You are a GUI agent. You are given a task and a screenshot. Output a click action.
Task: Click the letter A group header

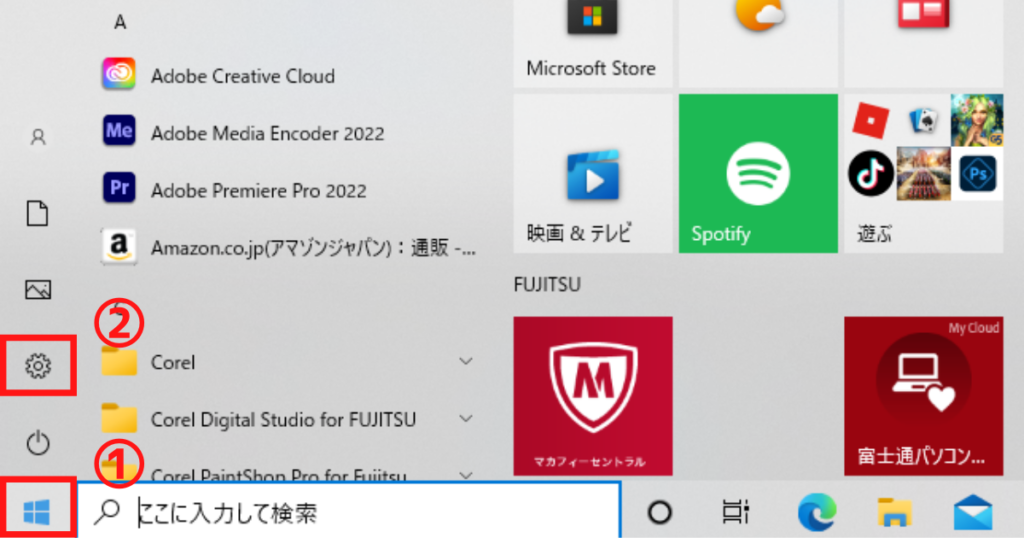click(120, 23)
